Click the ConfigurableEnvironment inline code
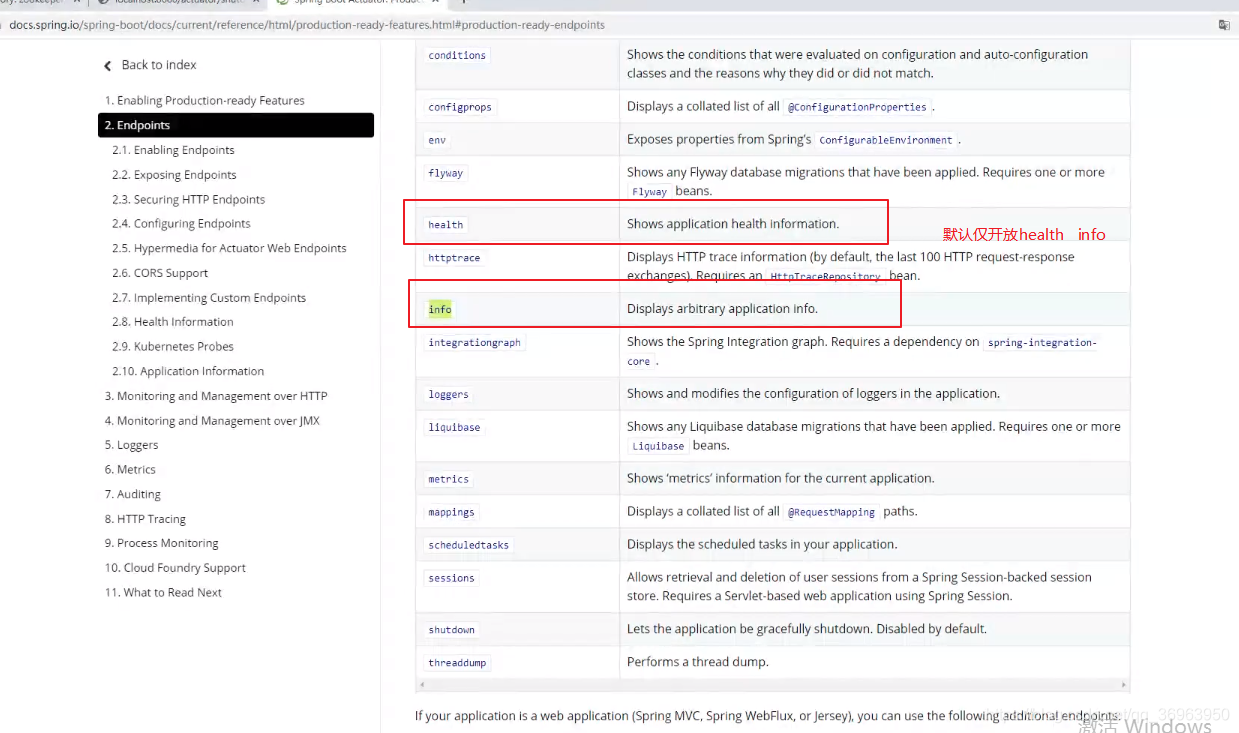This screenshot has width=1239, height=733. pyautogui.click(x=886, y=140)
